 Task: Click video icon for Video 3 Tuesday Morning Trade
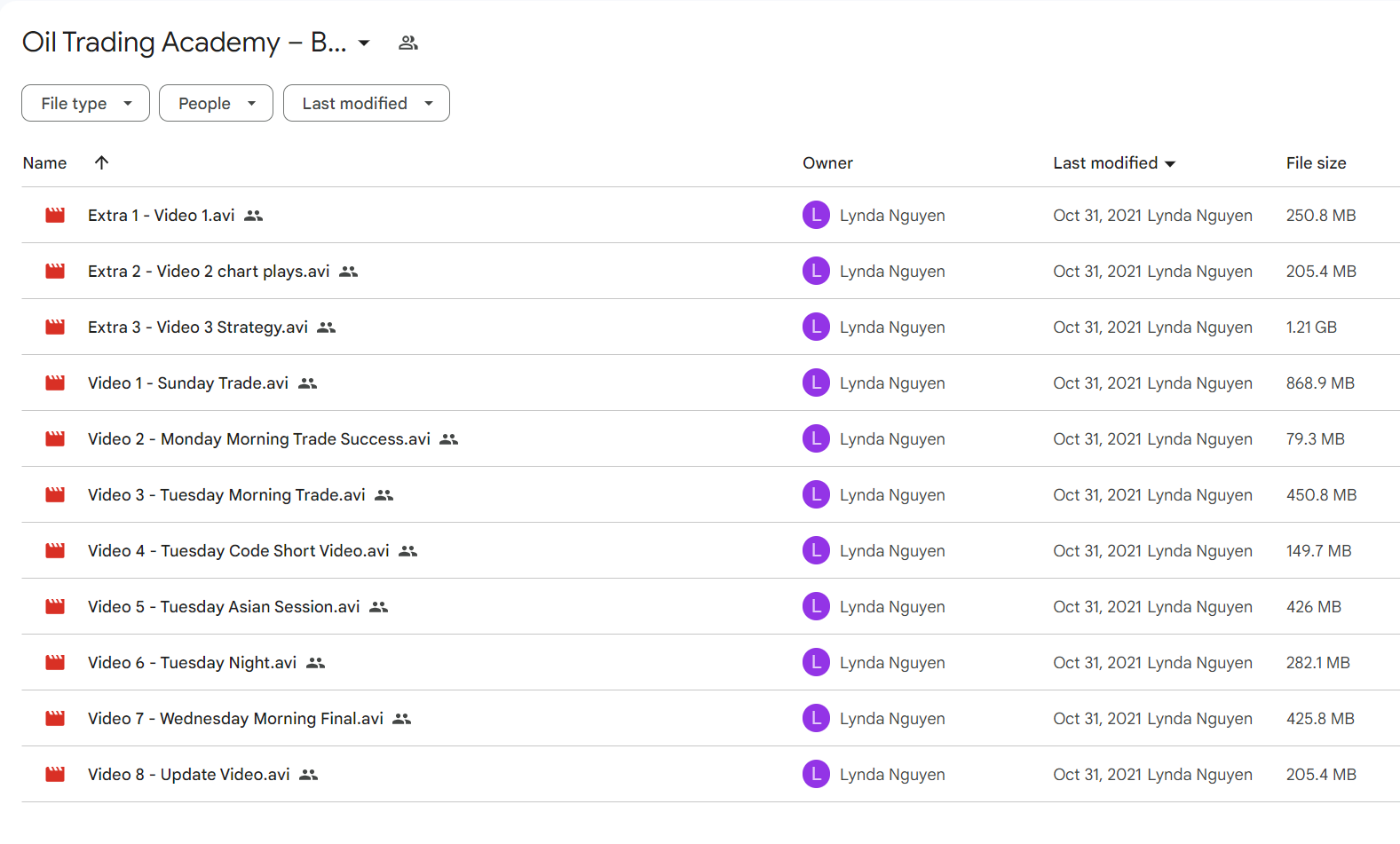55,494
